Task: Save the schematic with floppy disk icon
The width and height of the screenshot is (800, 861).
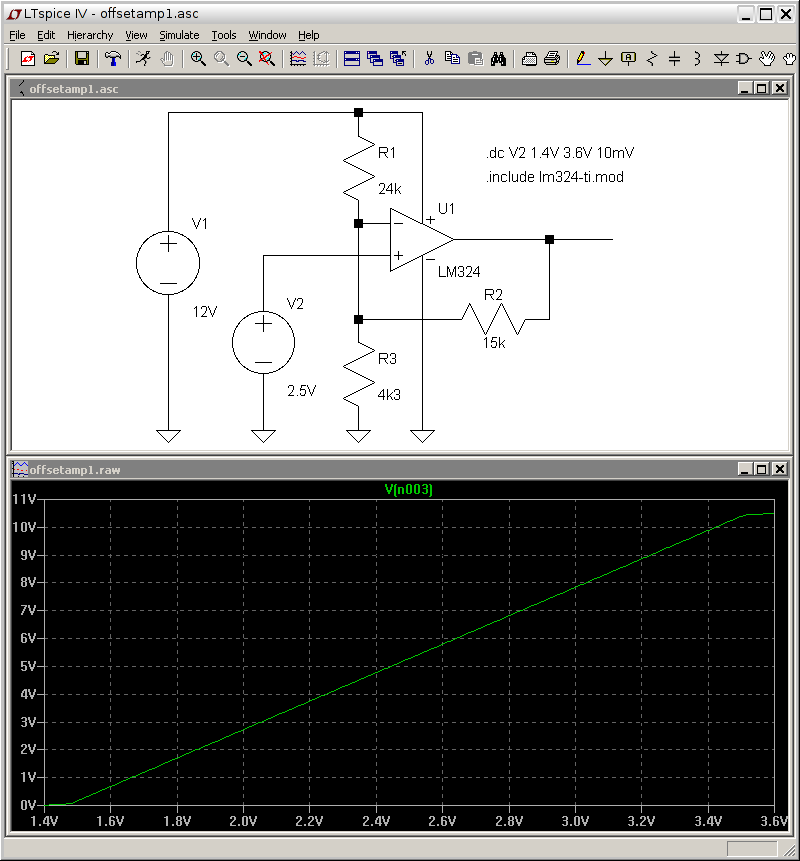Action: point(82,58)
